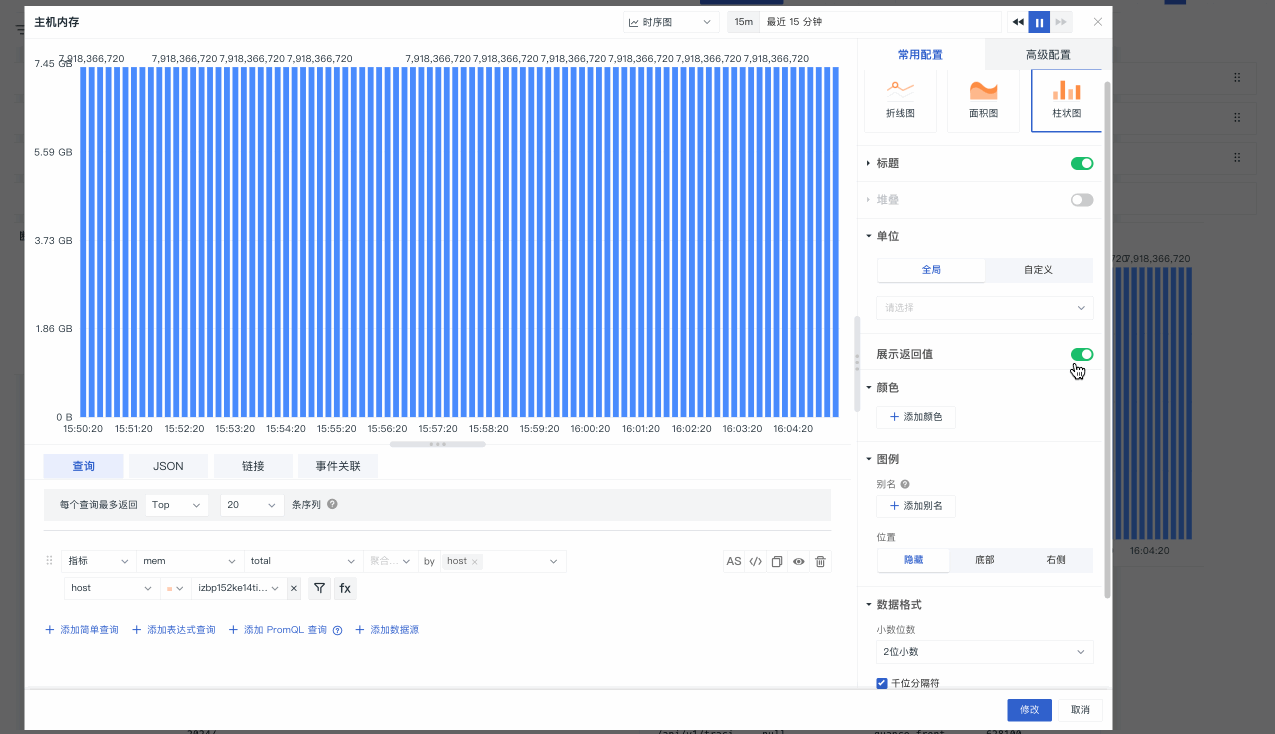Pick the 折线图 line chart icon
This screenshot has width=1275, height=734.
click(x=900, y=90)
